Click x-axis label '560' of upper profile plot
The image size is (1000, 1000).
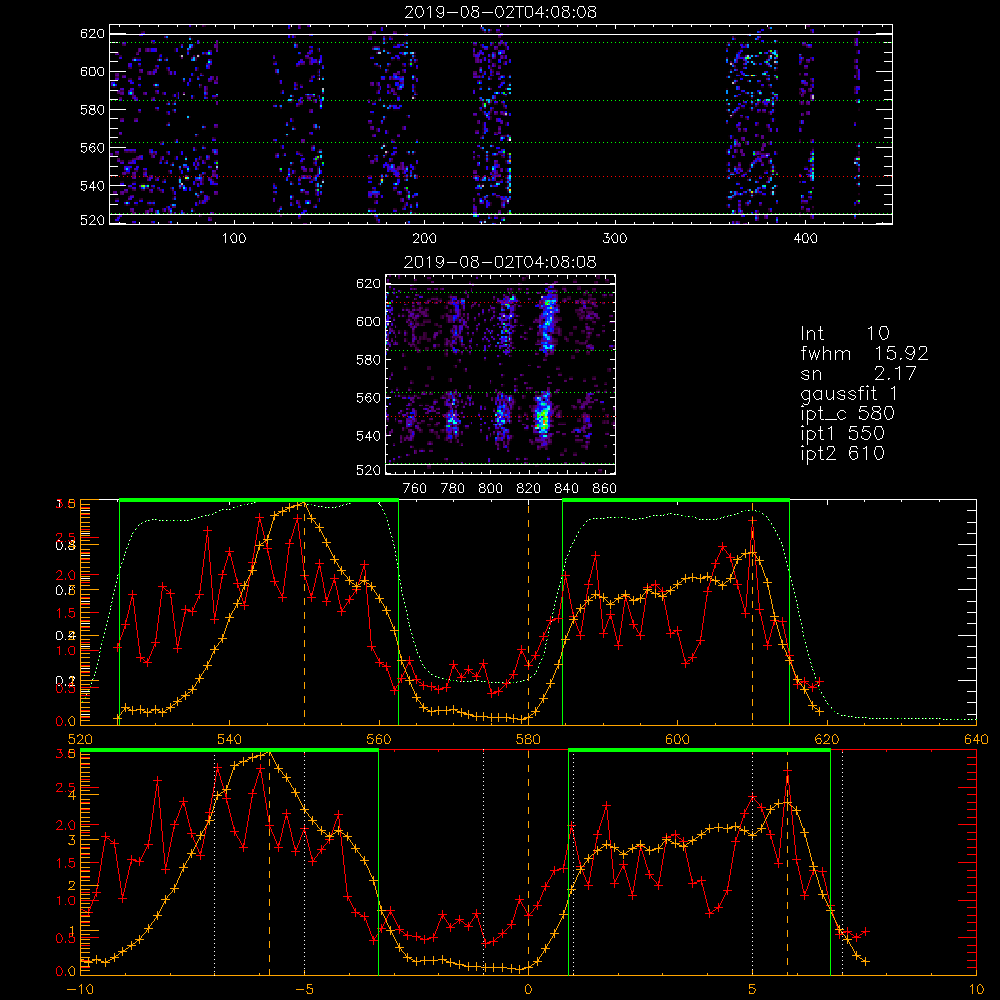379,739
